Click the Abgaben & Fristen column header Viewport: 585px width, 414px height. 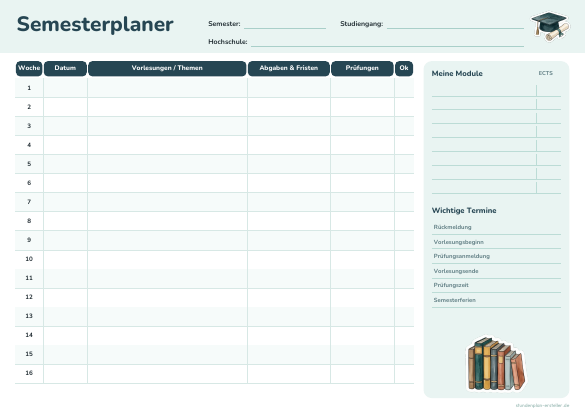289,68
